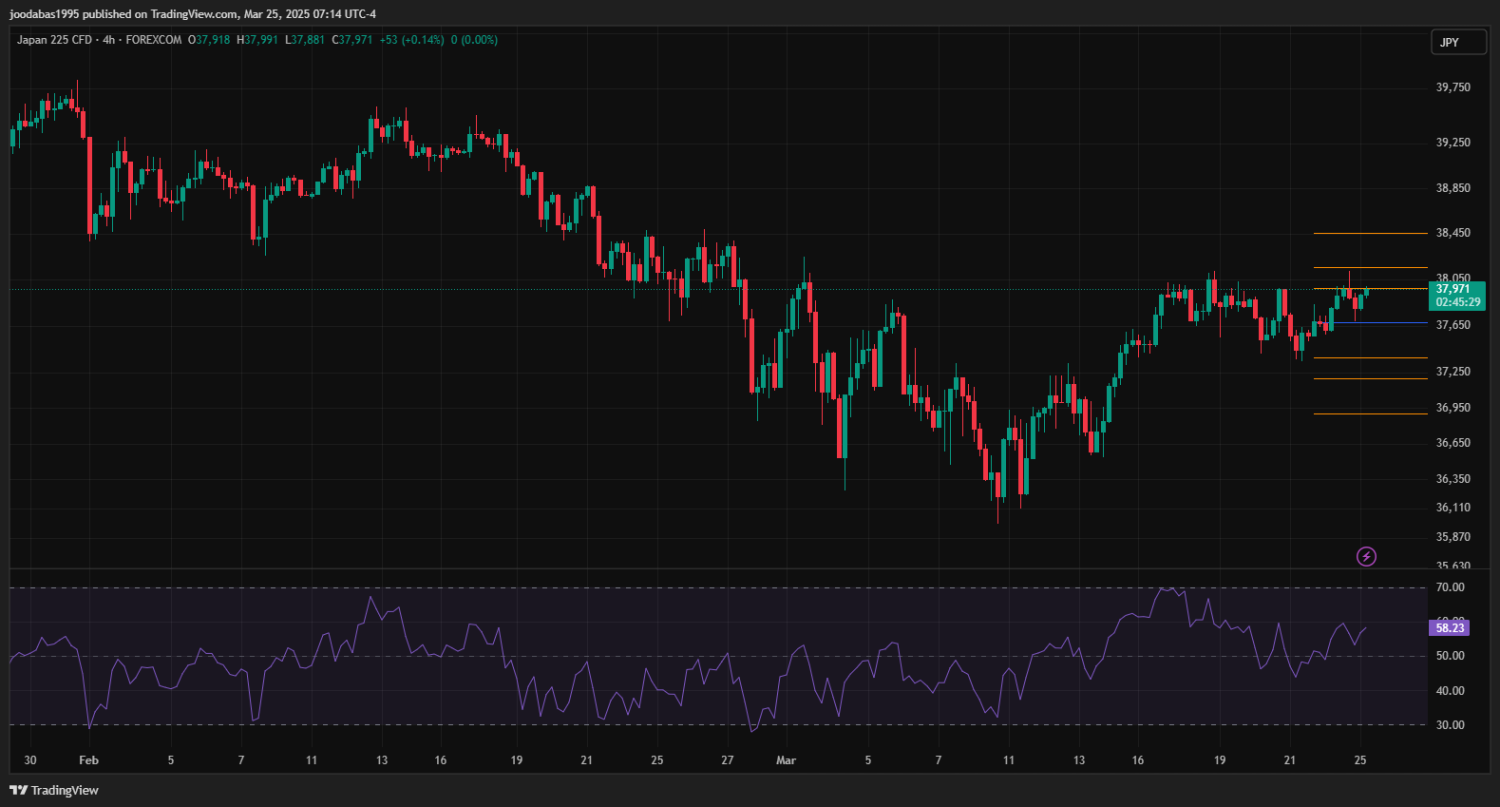Select the topmost orange horizontal line

tap(1370, 233)
